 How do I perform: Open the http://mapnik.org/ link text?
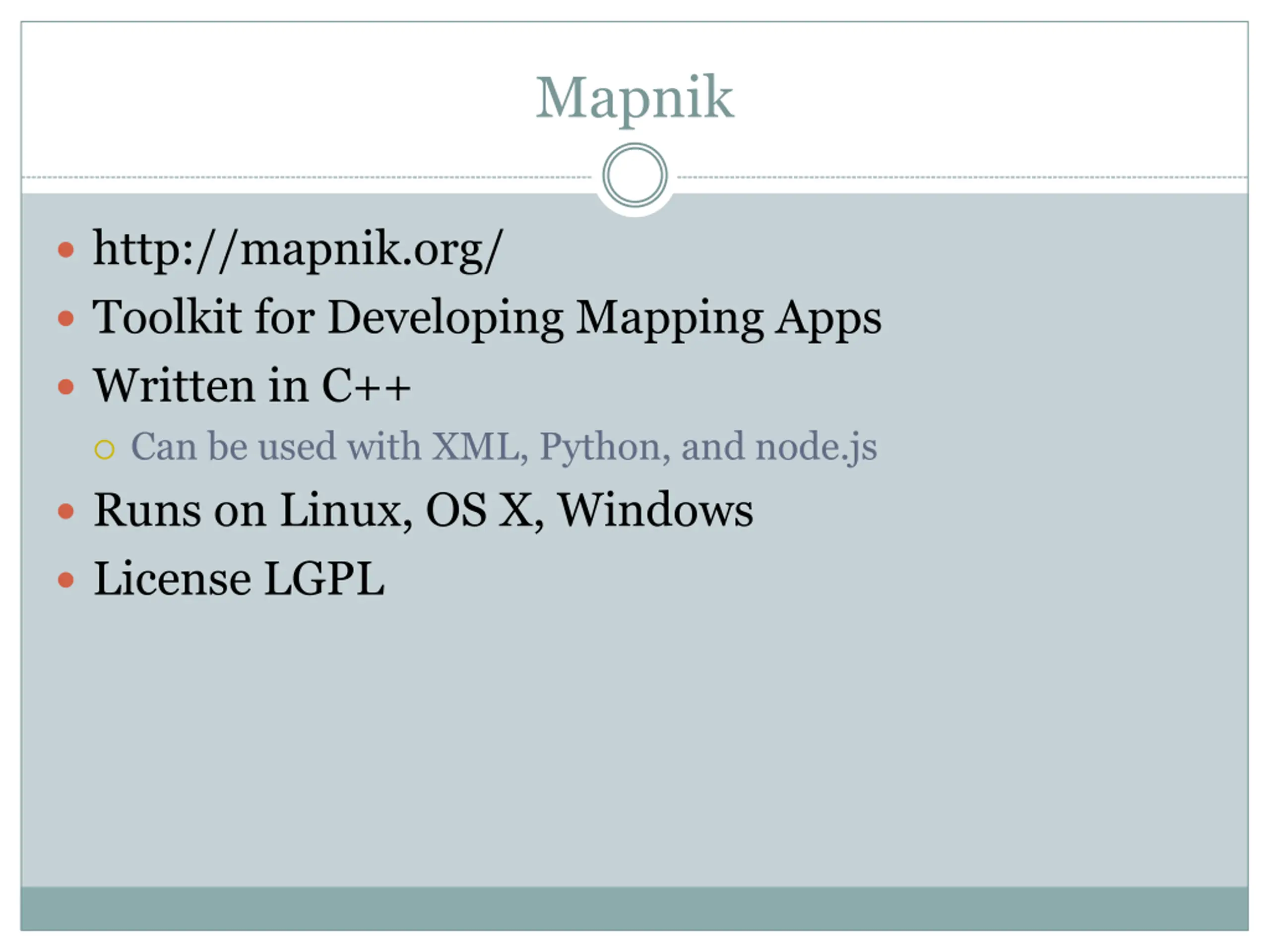point(298,251)
